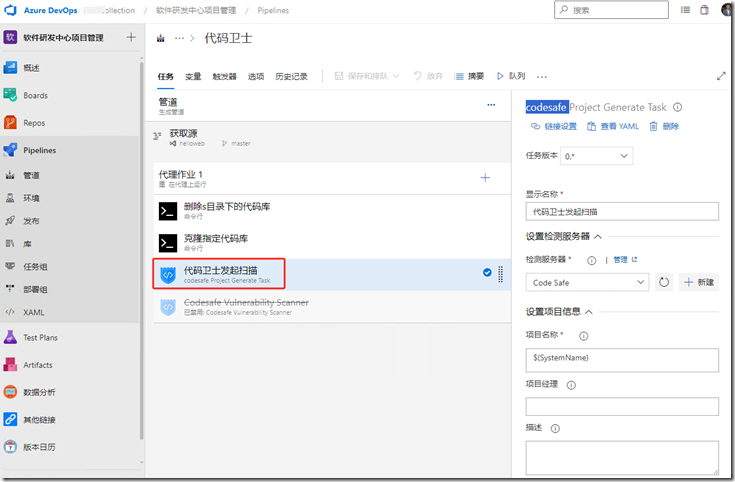Show info icon beside codesafe Project Generate Task

click(677, 107)
